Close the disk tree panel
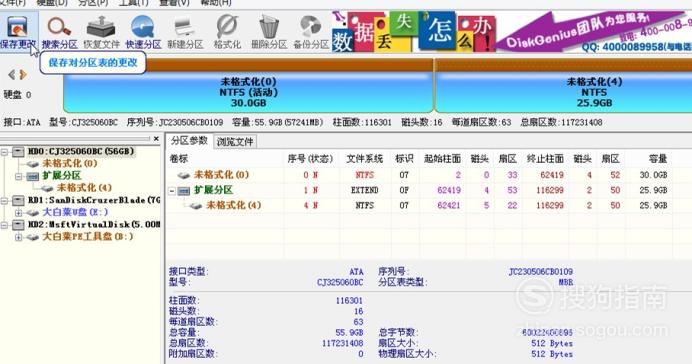 click(156, 139)
